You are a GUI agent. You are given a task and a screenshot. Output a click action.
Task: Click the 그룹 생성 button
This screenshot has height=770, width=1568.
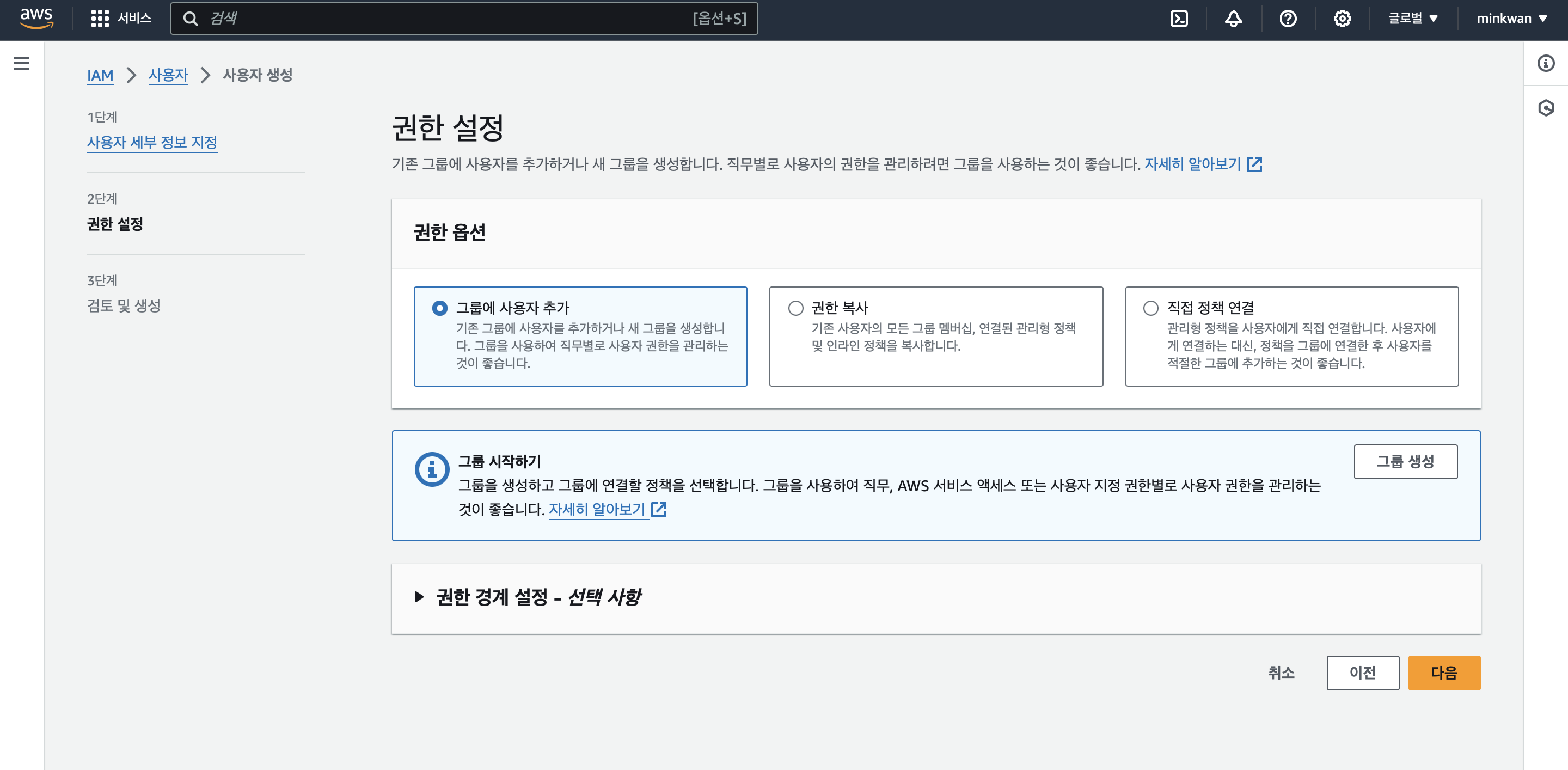(x=1405, y=461)
